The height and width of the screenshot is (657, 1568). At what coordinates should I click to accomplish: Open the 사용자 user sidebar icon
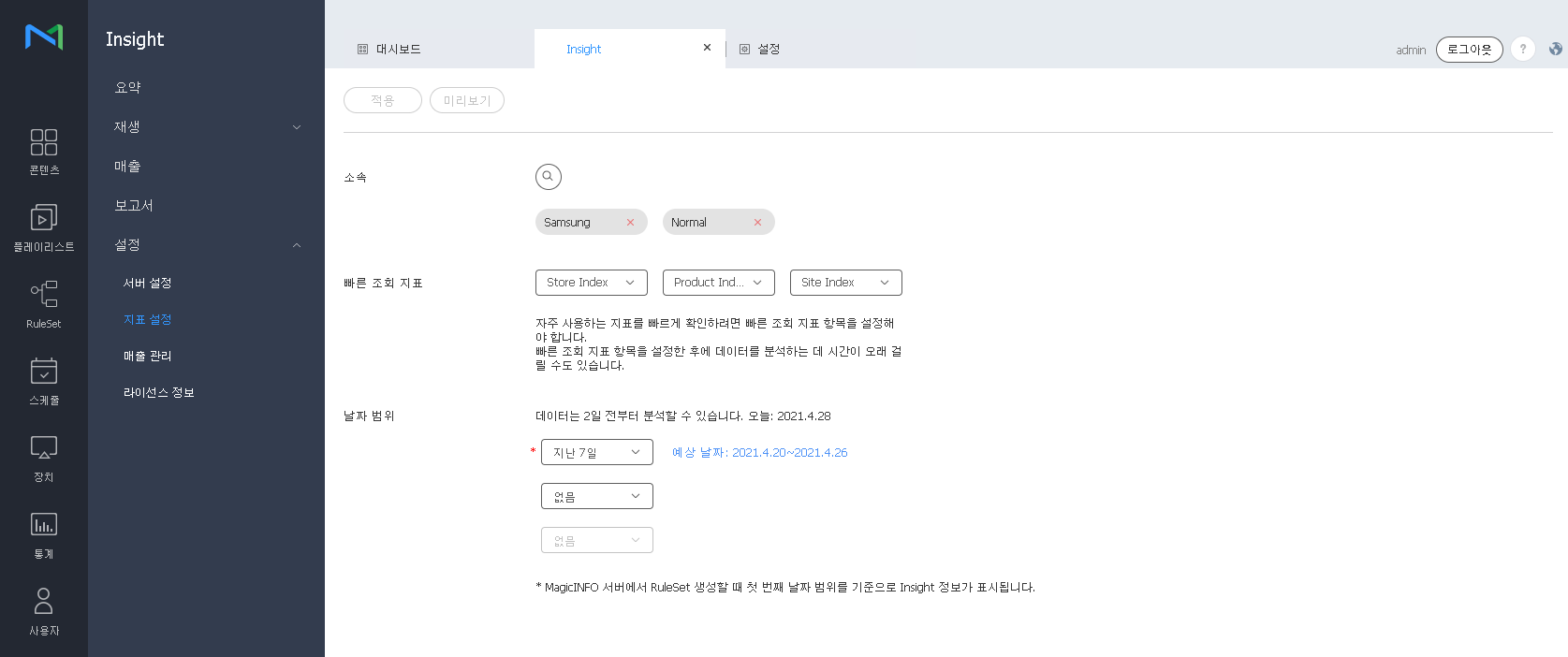click(43, 612)
